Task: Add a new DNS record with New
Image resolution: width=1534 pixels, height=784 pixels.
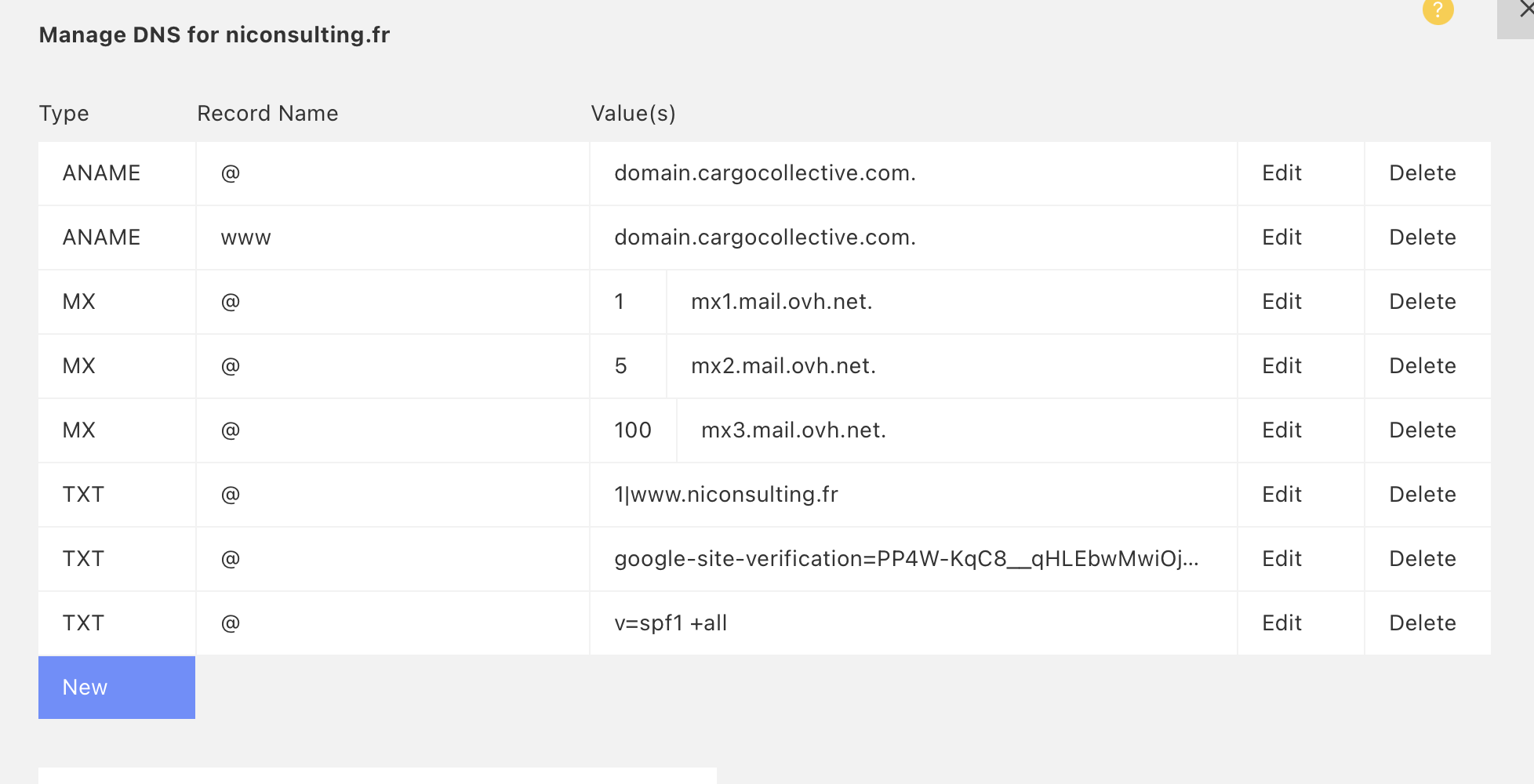Action: click(116, 688)
